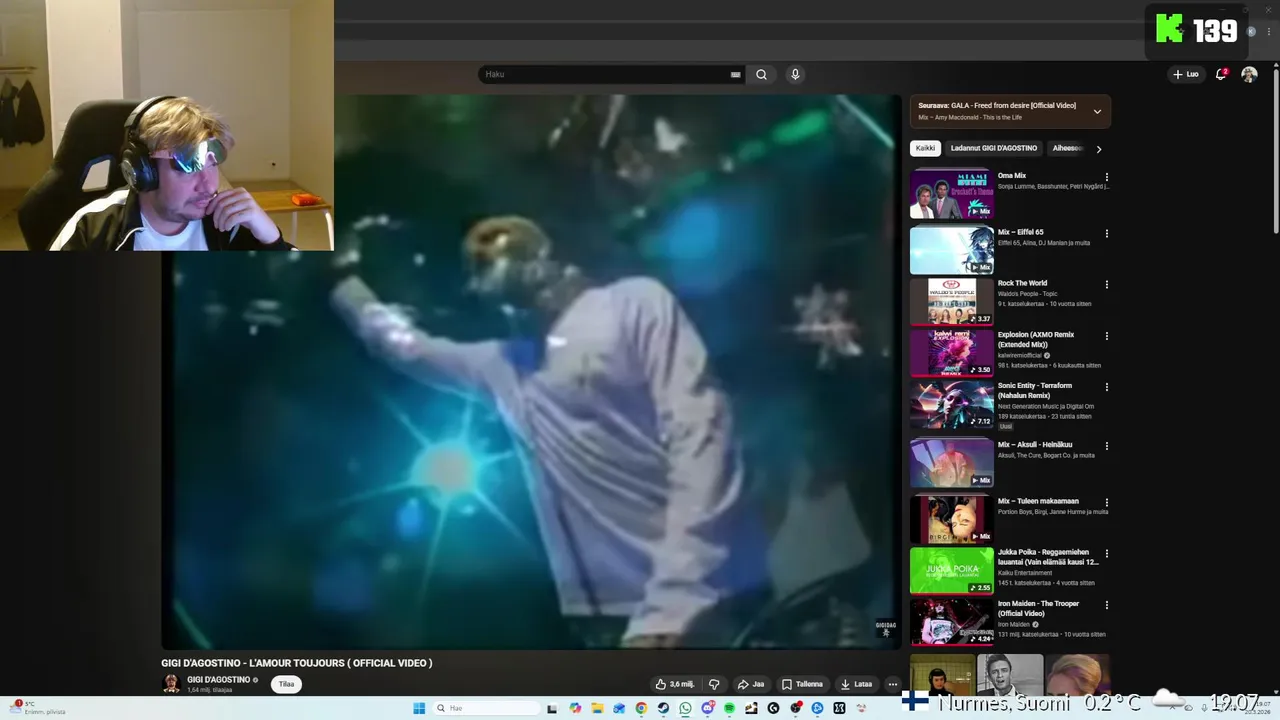
Task: Expand the Seuraava up-next queue panel
Action: coord(1097,111)
